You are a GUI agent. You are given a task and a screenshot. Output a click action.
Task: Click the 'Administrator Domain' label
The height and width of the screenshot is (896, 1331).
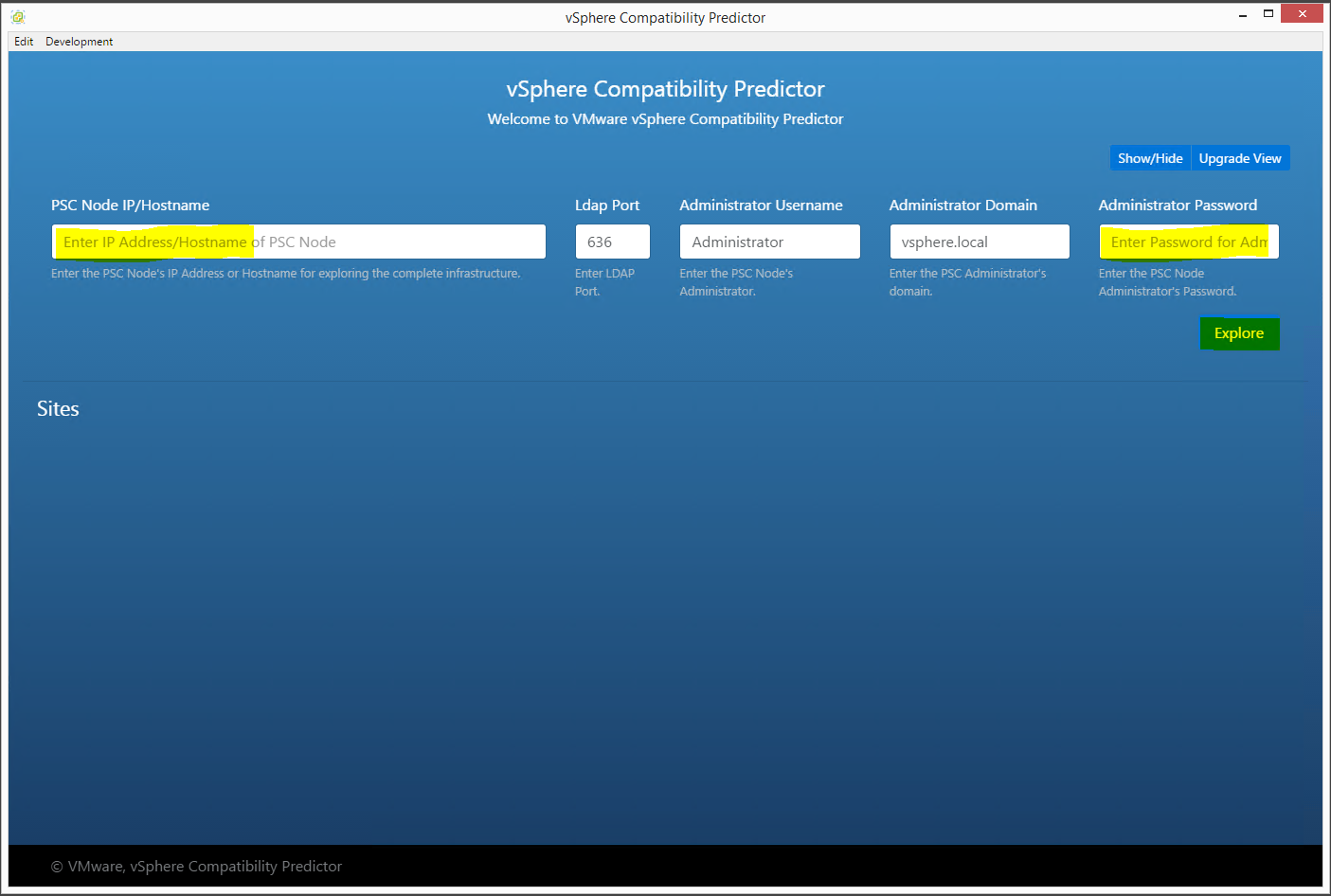pyautogui.click(x=963, y=206)
